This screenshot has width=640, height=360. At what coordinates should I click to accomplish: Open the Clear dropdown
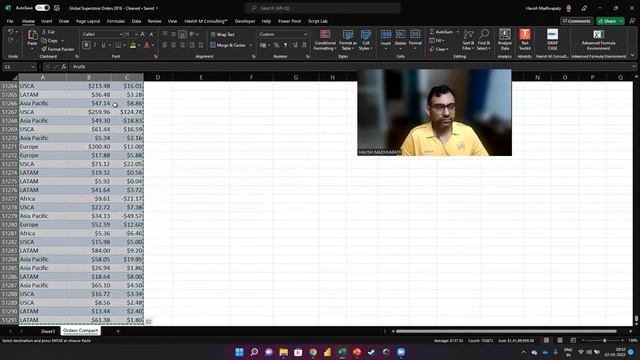(439, 49)
